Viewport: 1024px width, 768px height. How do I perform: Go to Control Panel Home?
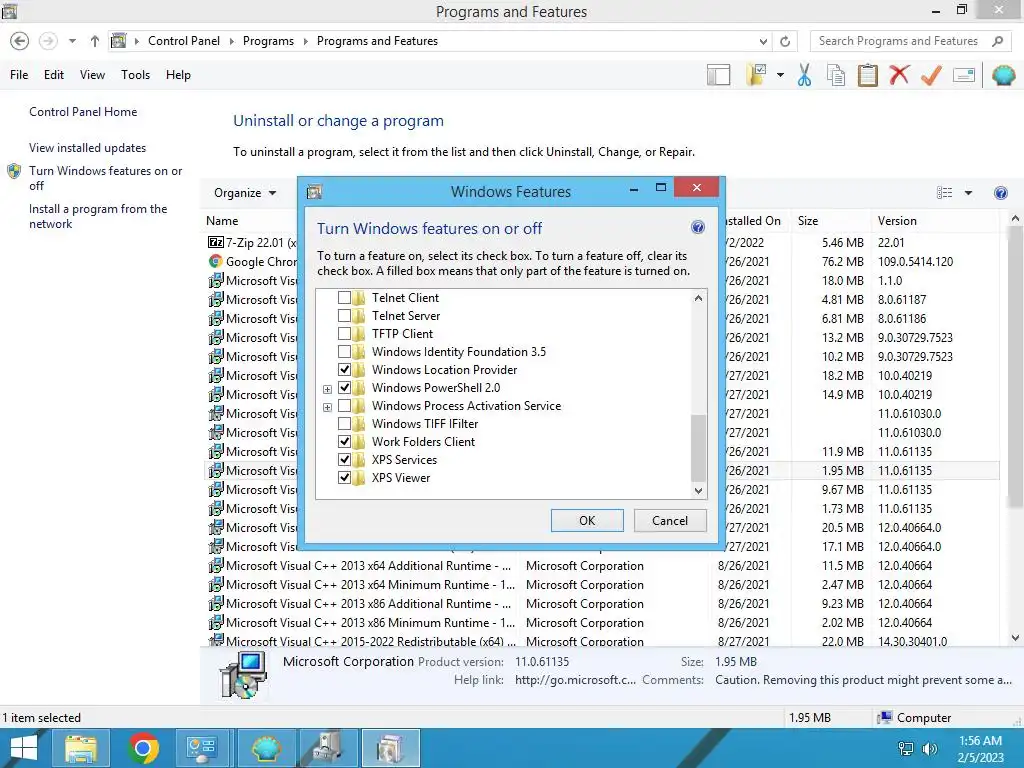point(83,112)
